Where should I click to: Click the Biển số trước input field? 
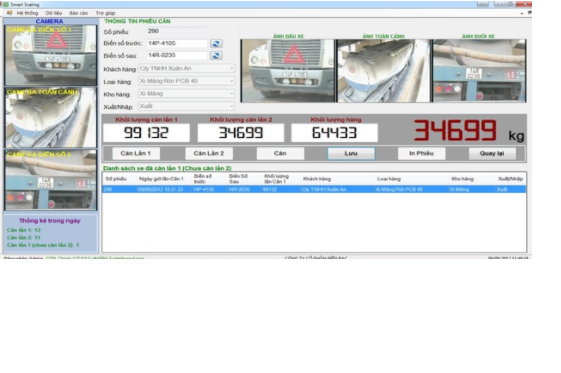coord(177,43)
